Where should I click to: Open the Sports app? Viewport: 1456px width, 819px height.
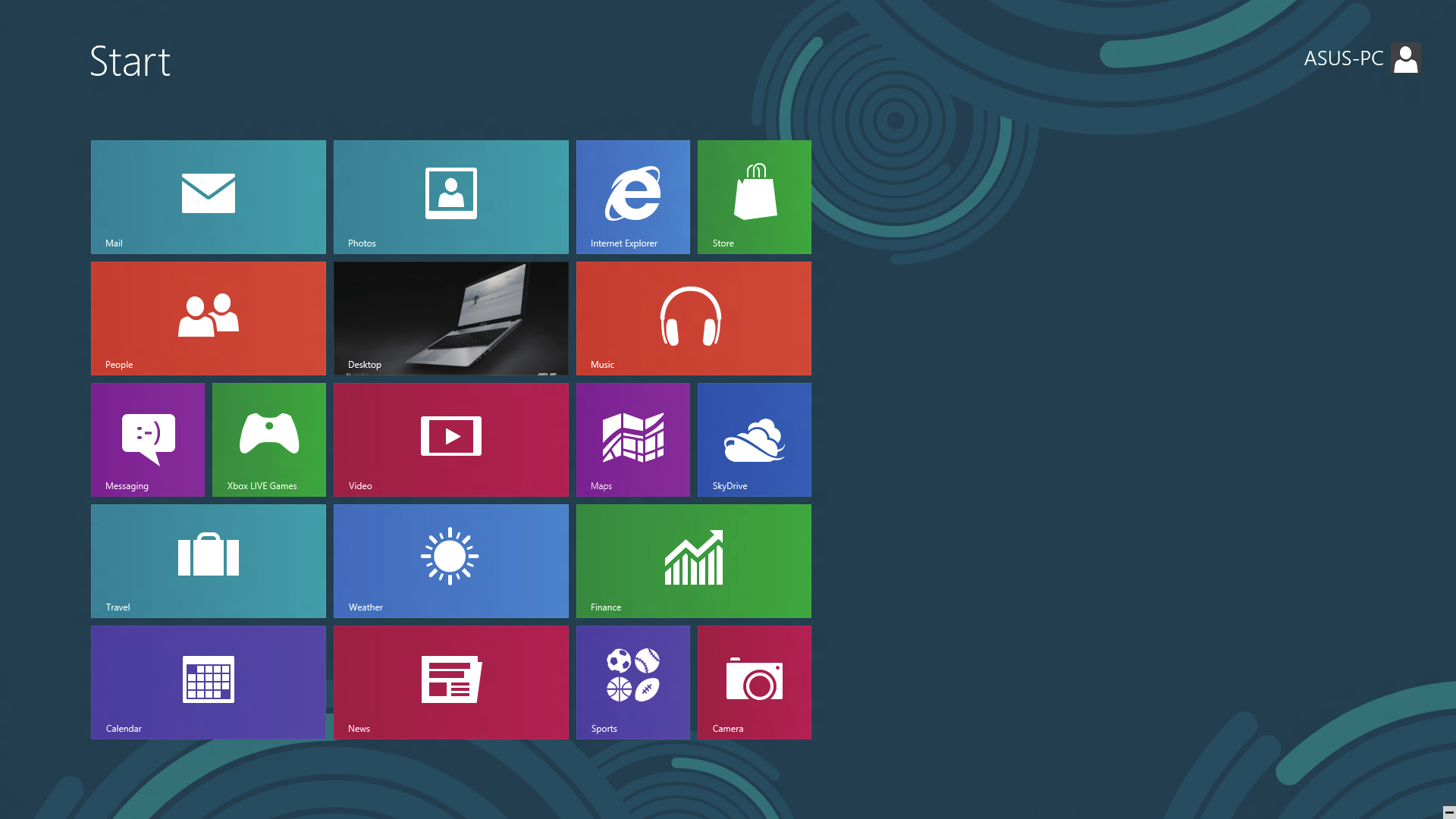point(633,682)
